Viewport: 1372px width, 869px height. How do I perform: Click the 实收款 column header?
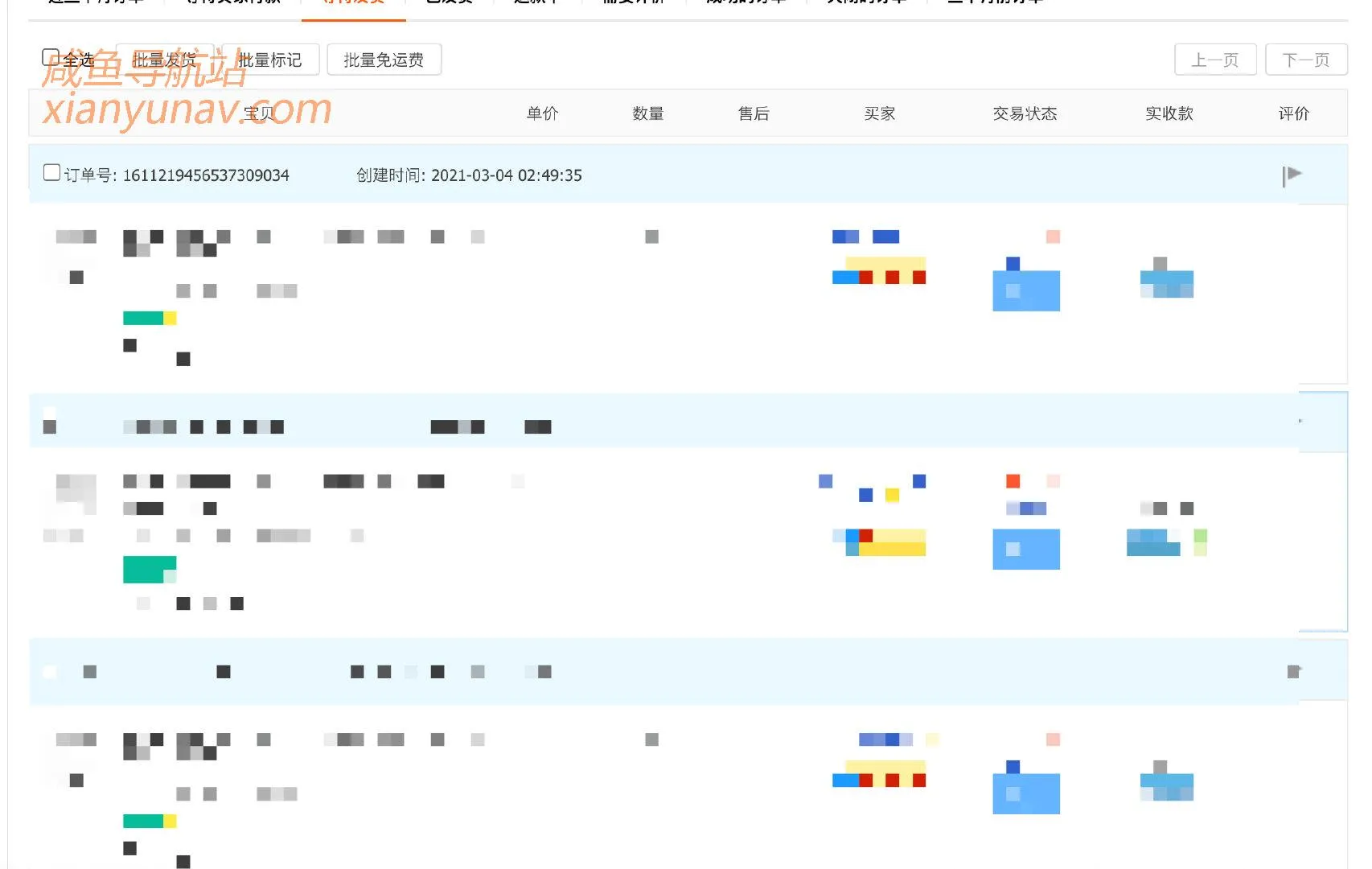(x=1169, y=113)
